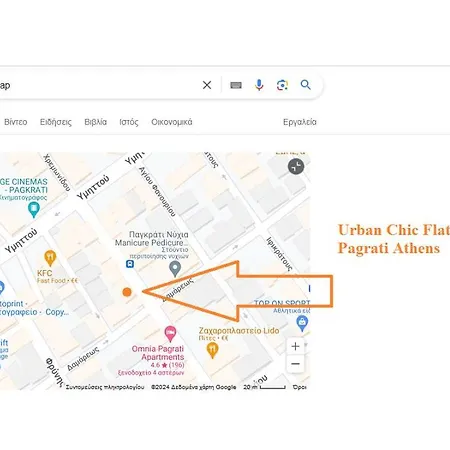
Task: Select the Ζαχαροπλαστείο Lido restaurant pin
Action: [x=213, y=350]
